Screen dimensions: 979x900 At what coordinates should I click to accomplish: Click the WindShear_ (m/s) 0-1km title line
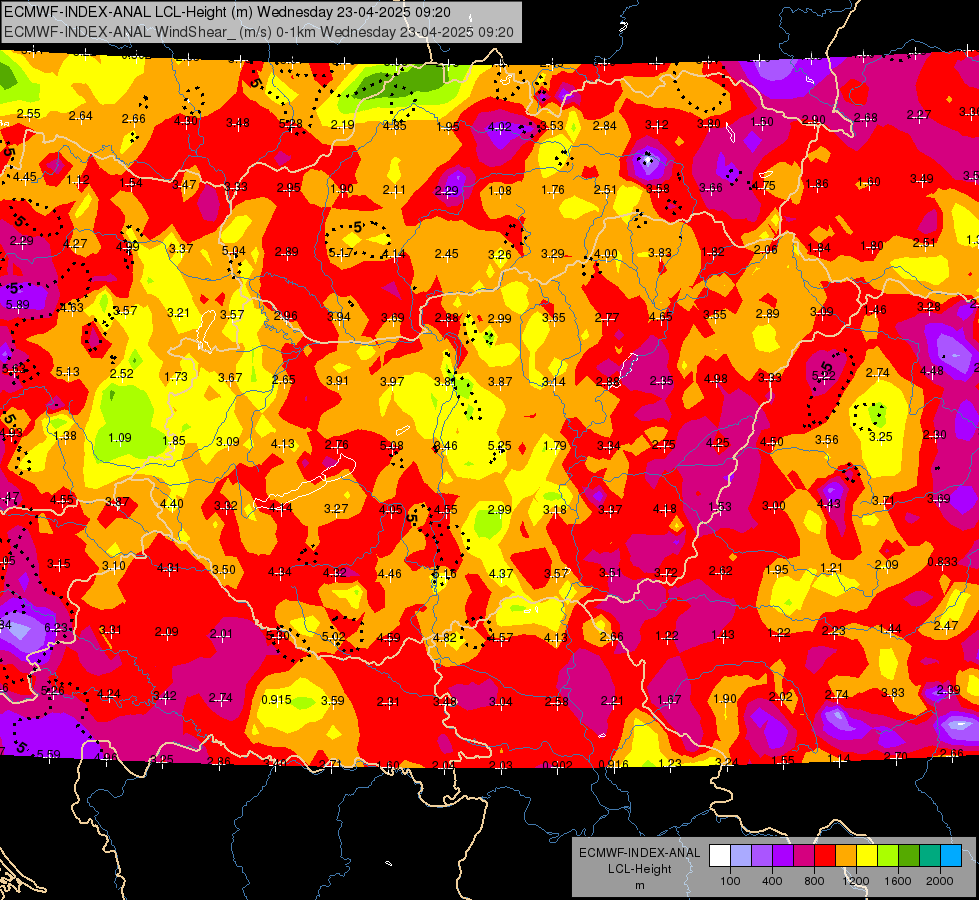point(258,32)
